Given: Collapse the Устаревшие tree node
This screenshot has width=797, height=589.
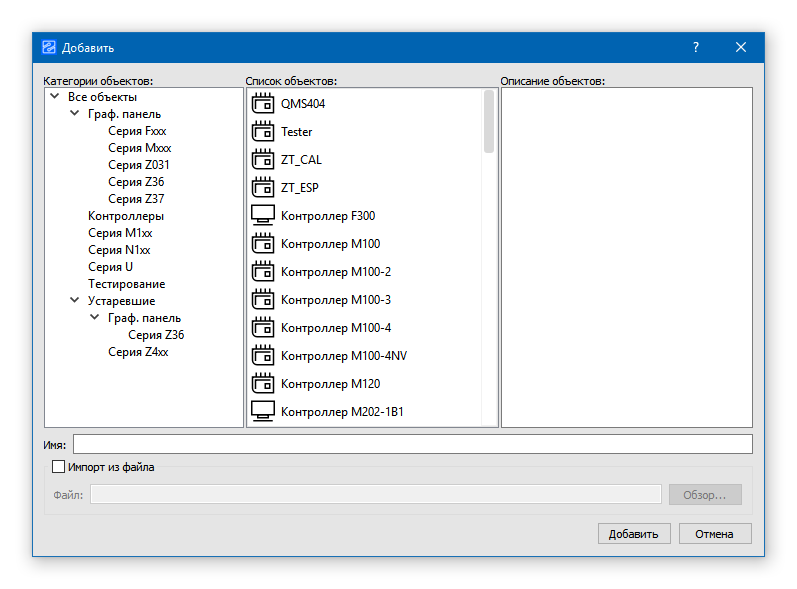Looking at the screenshot, I should tap(75, 301).
